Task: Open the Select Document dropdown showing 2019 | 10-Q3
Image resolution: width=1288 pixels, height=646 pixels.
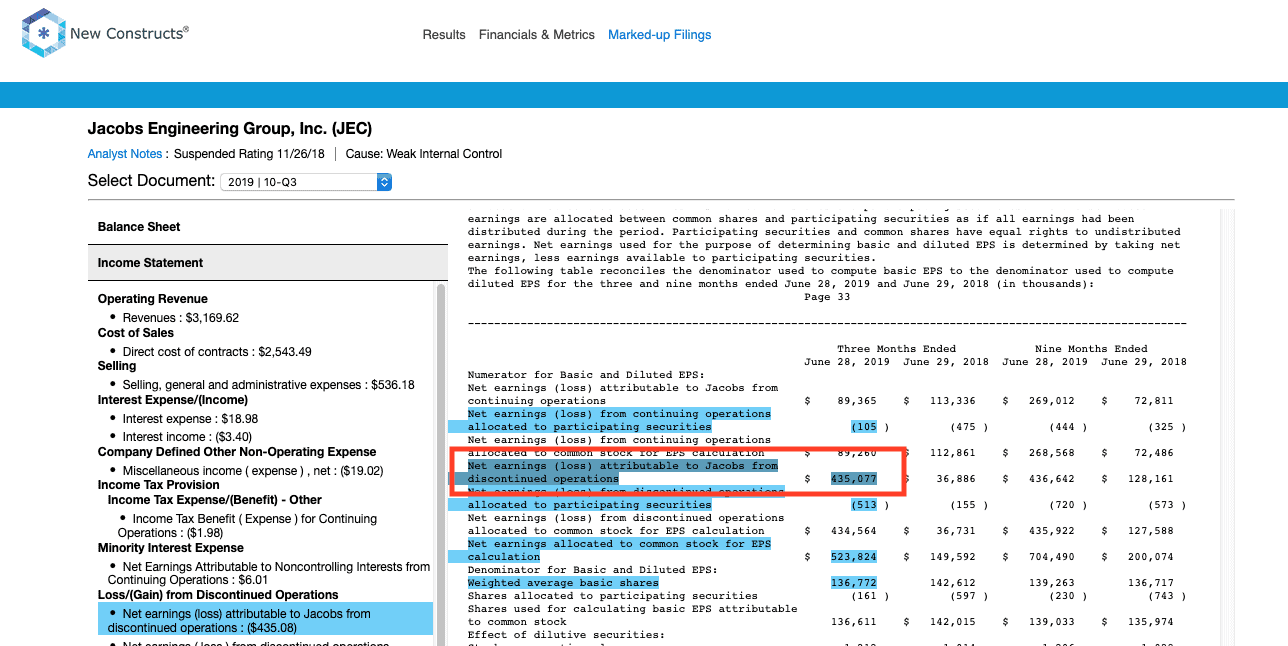Action: pos(306,182)
